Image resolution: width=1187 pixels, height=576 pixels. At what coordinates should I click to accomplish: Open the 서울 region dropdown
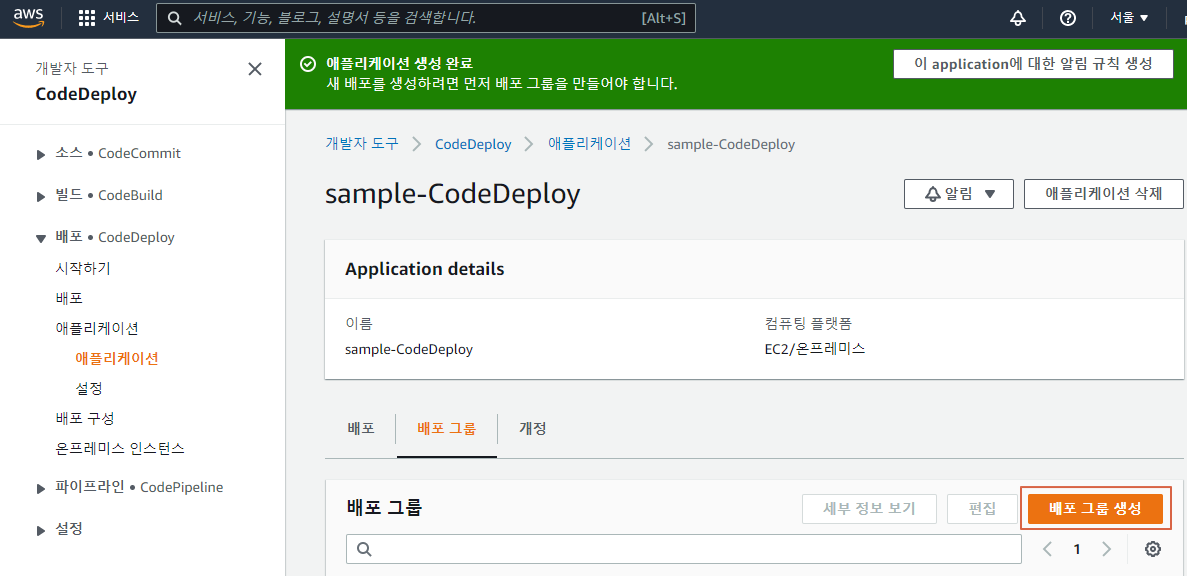pos(1129,18)
